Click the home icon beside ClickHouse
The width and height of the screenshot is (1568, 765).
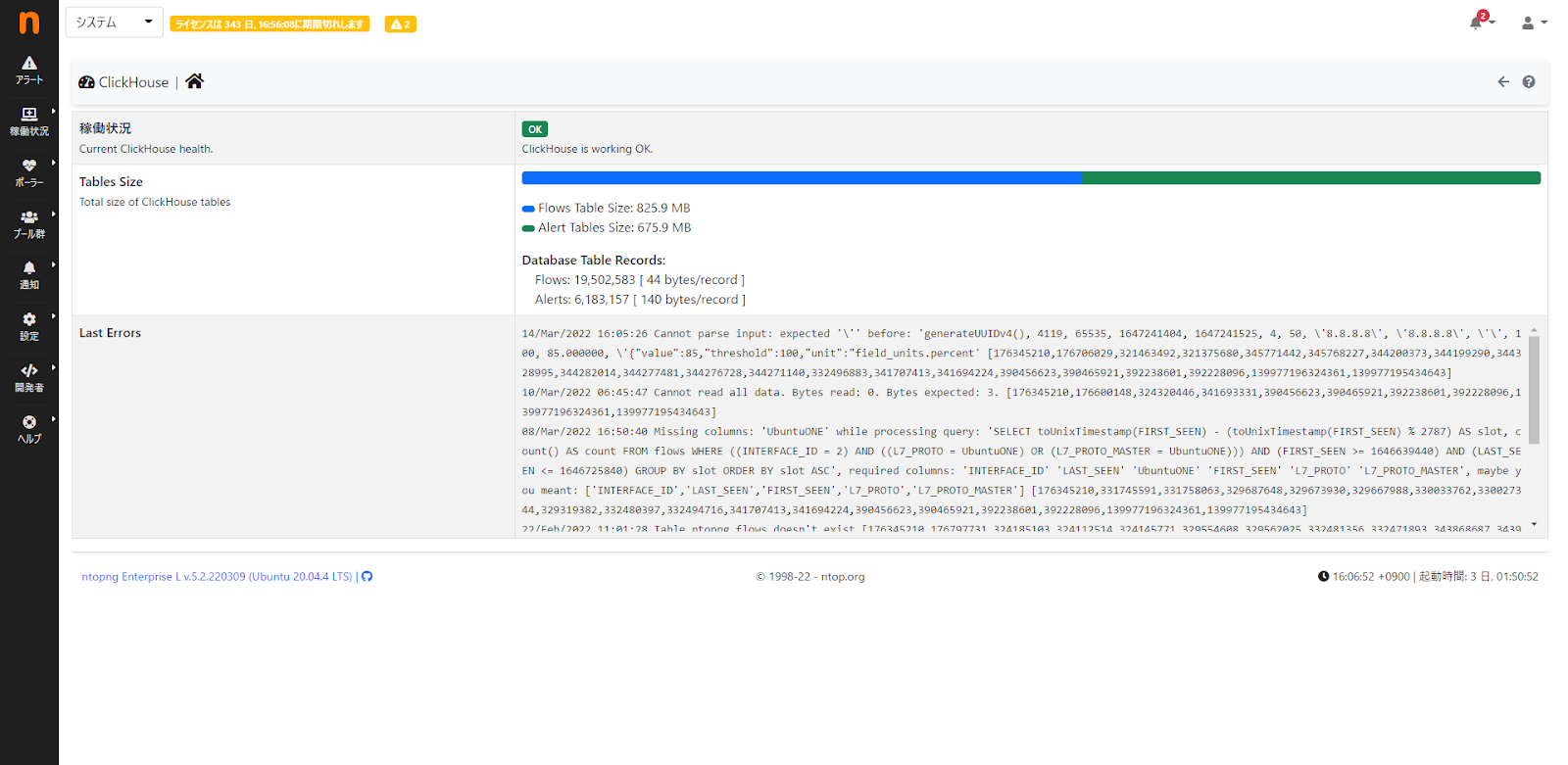tap(194, 81)
